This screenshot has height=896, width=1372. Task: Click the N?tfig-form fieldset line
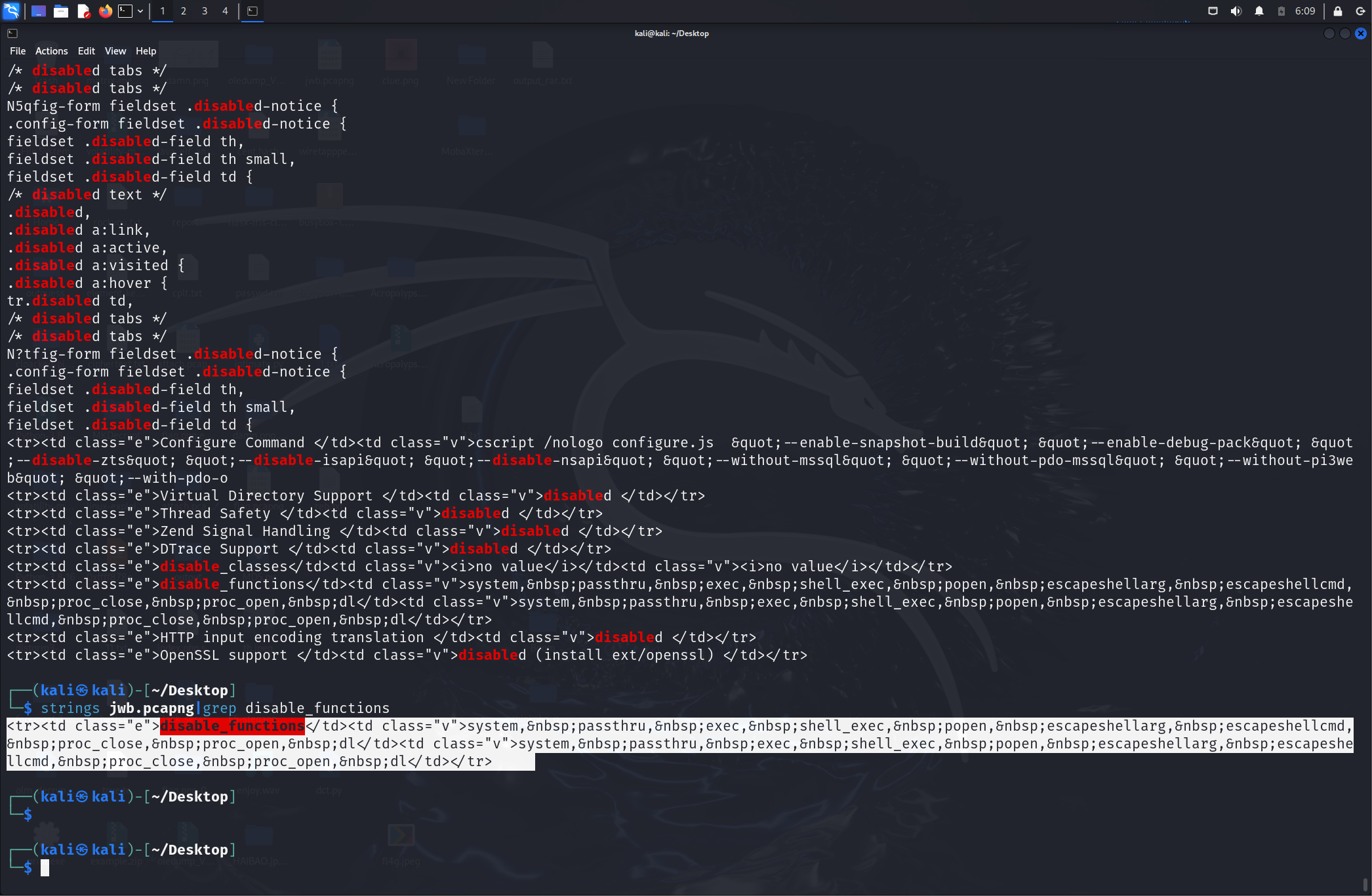coord(172,354)
